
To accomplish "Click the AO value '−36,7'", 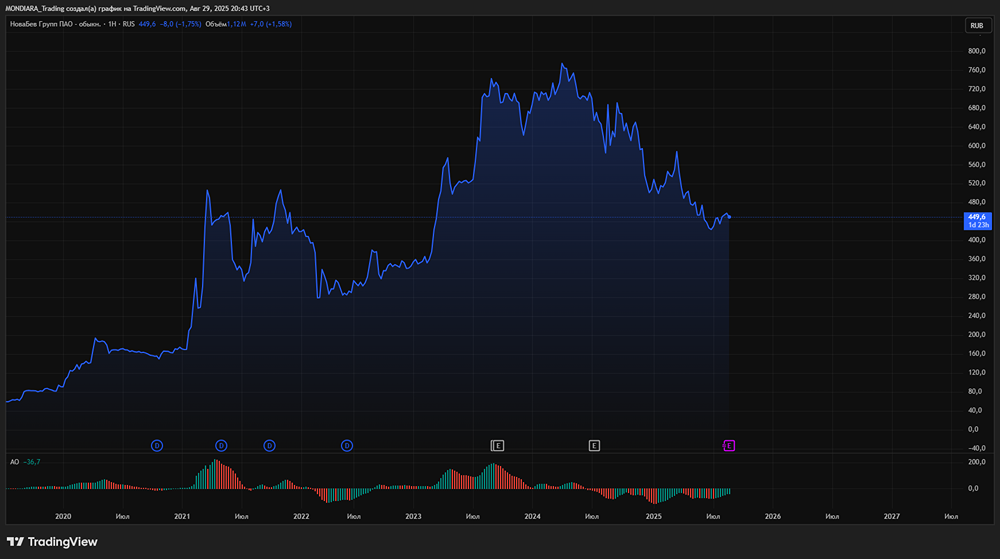I will [x=32, y=462].
